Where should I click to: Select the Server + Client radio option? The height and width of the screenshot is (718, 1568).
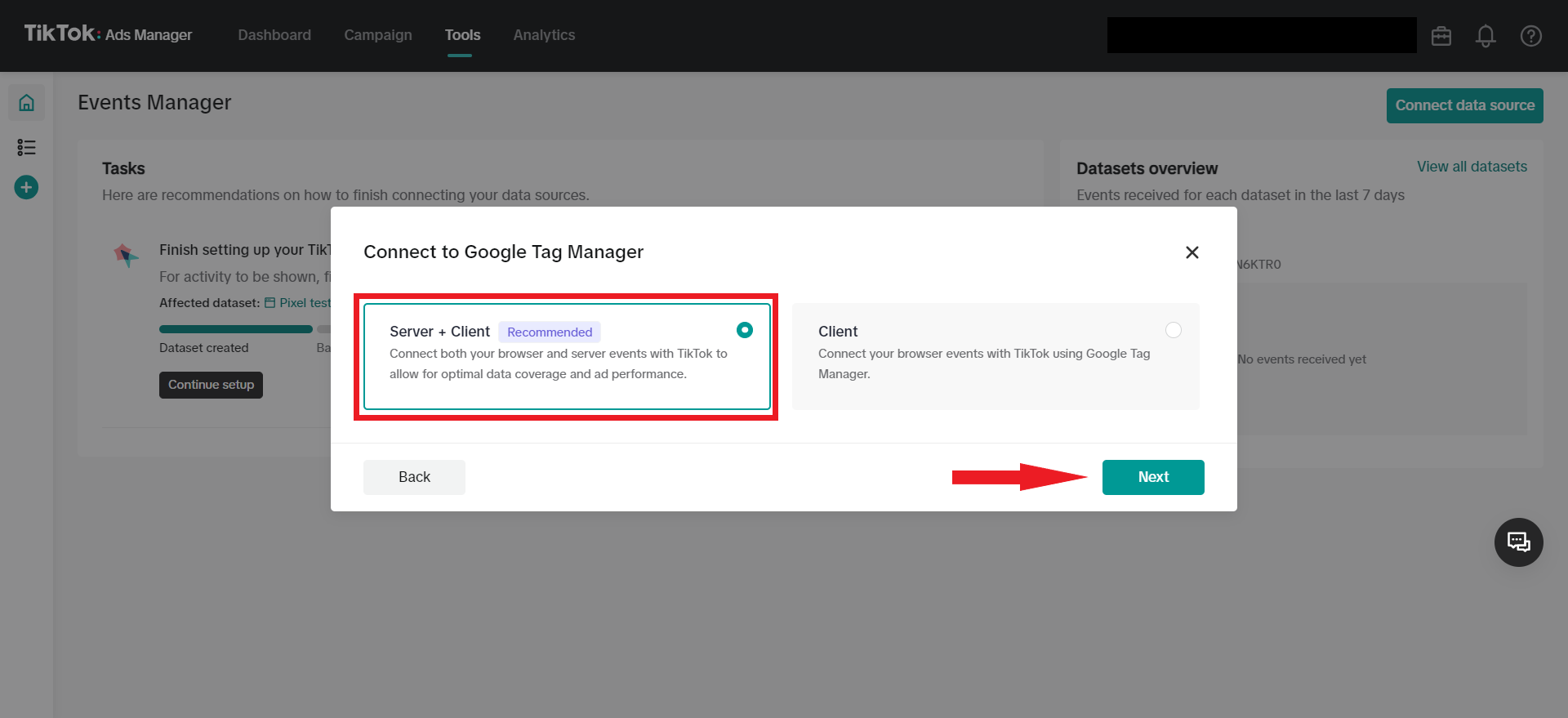744,330
